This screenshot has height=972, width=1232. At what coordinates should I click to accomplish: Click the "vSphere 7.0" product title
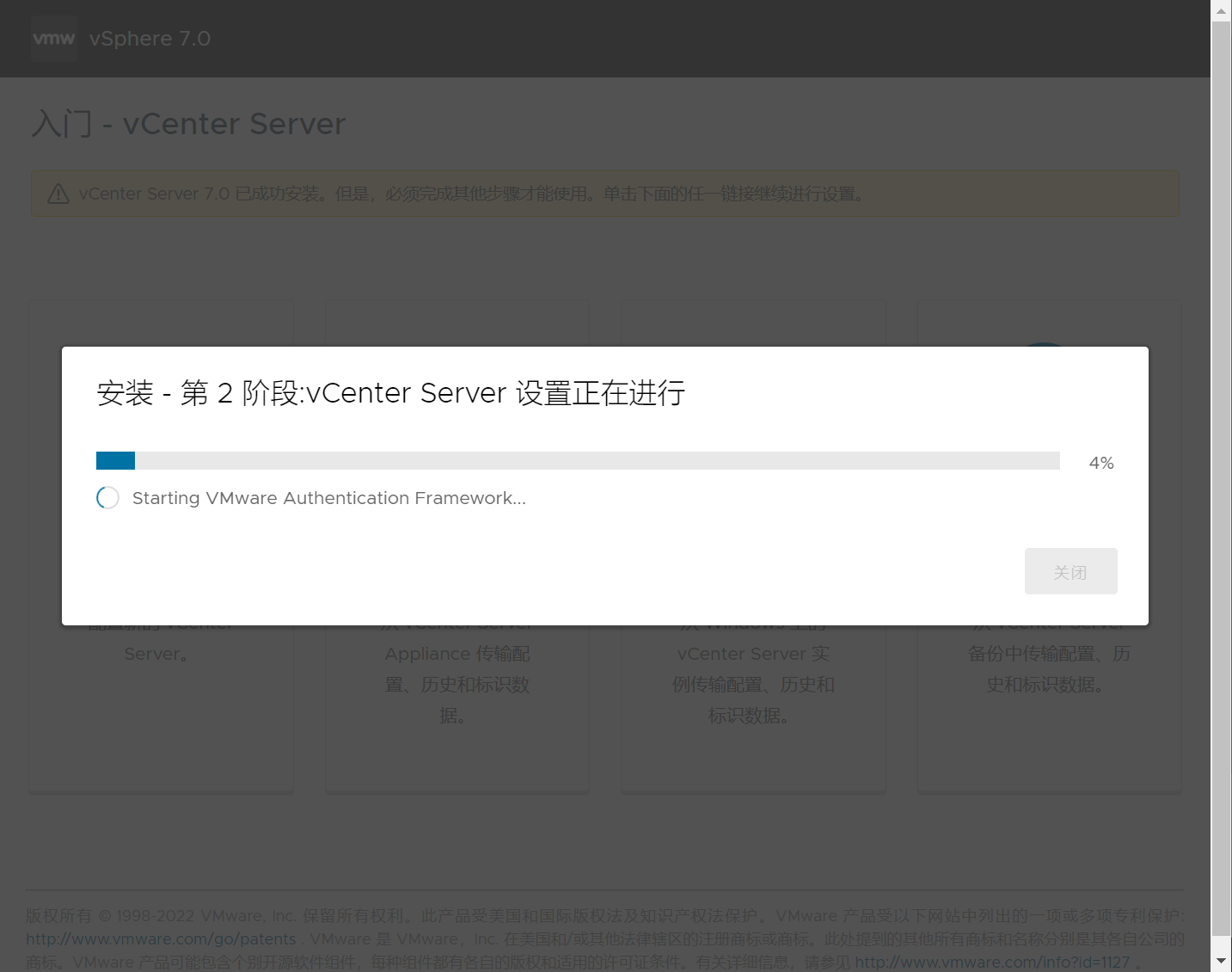coord(150,39)
